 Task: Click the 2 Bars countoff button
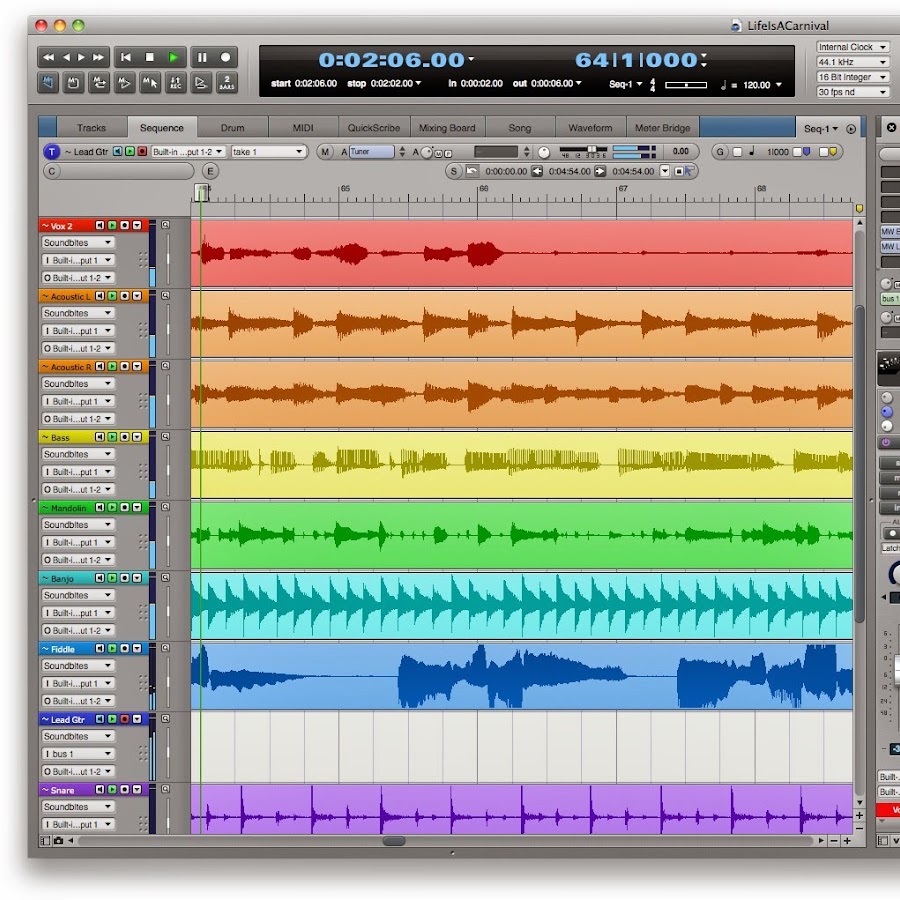(227, 83)
